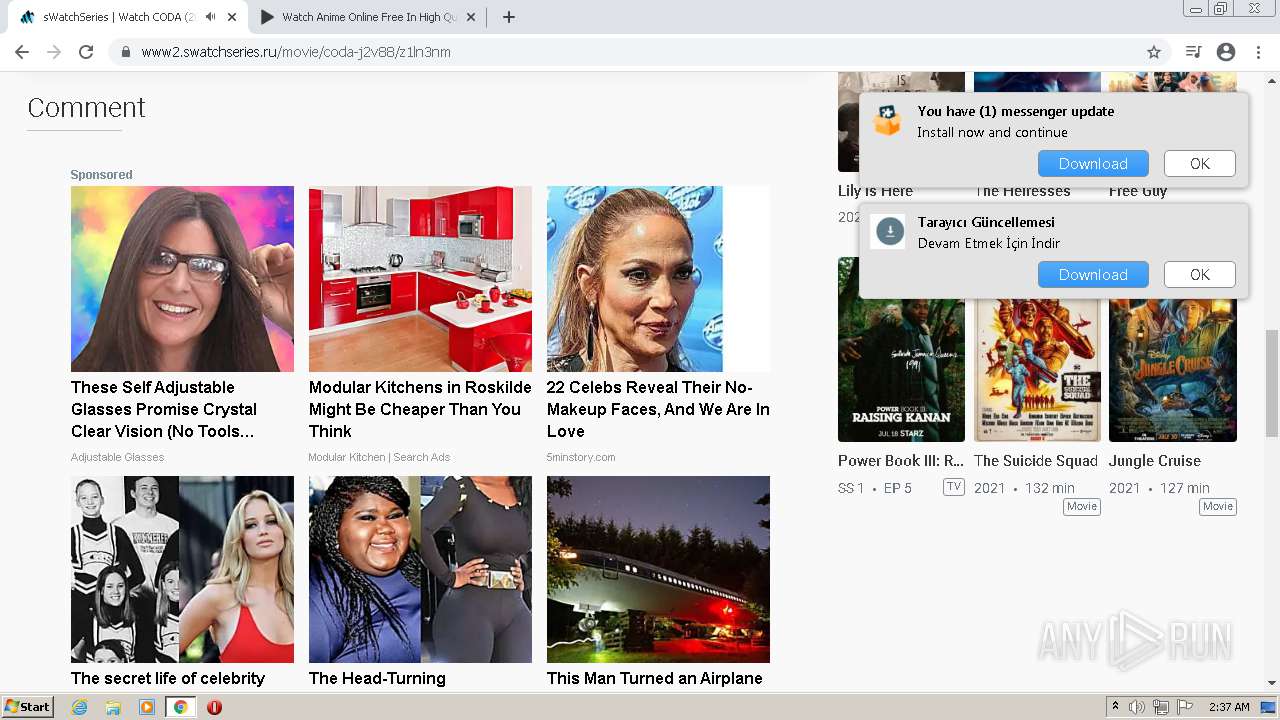Click the orange messenger update box icon
This screenshot has width=1280, height=720.
[888, 121]
